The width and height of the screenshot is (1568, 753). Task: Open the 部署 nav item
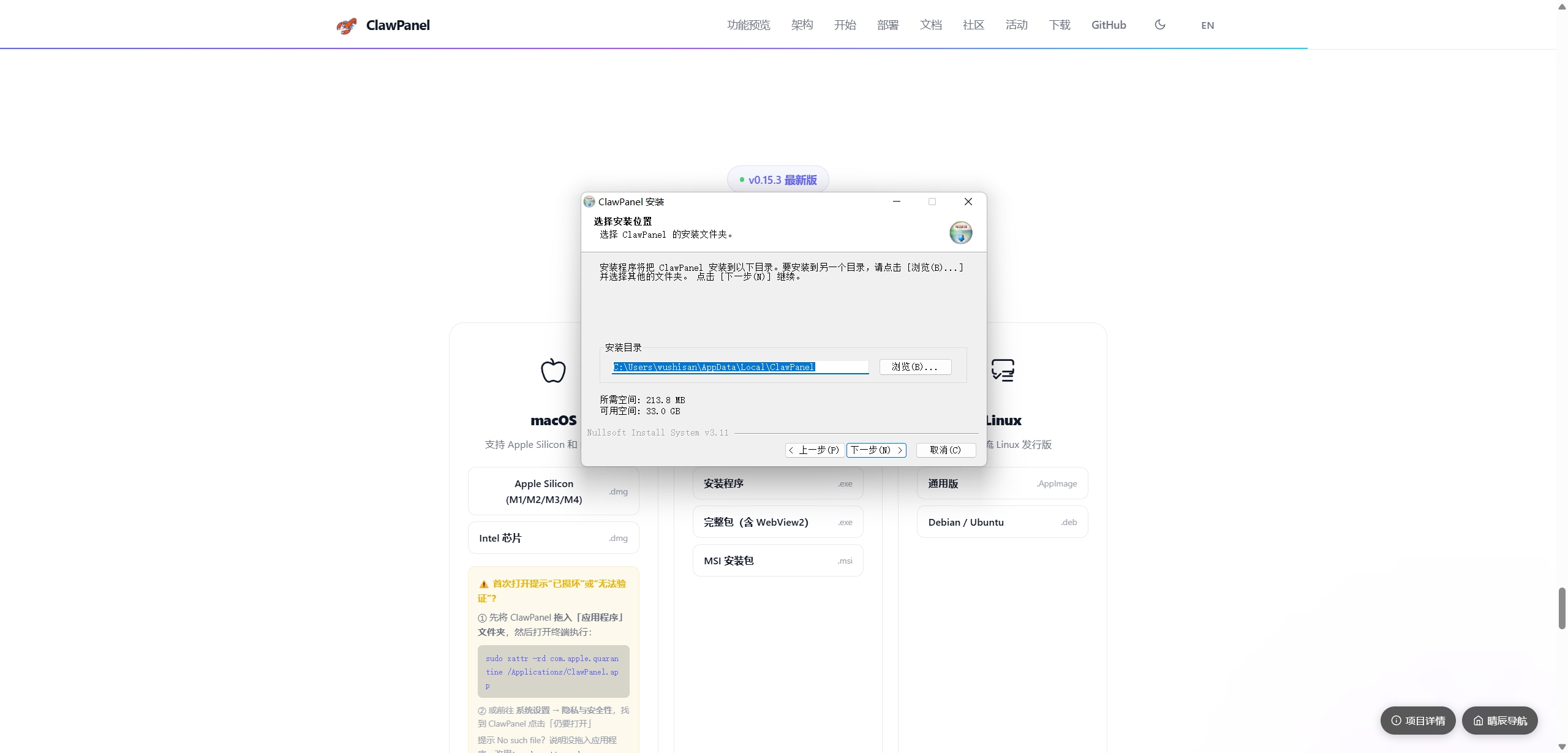[x=888, y=25]
